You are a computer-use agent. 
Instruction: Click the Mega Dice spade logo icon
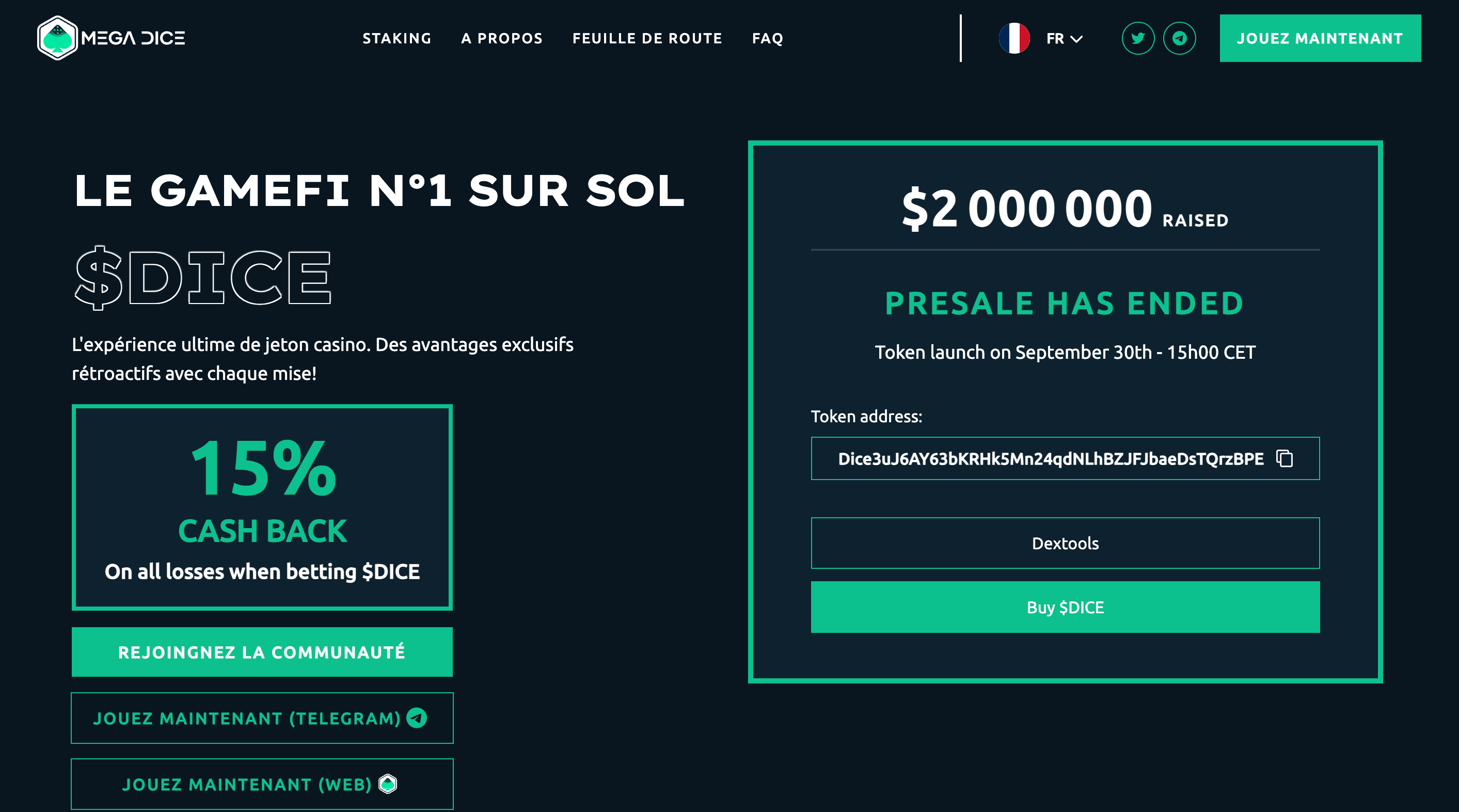(x=57, y=38)
